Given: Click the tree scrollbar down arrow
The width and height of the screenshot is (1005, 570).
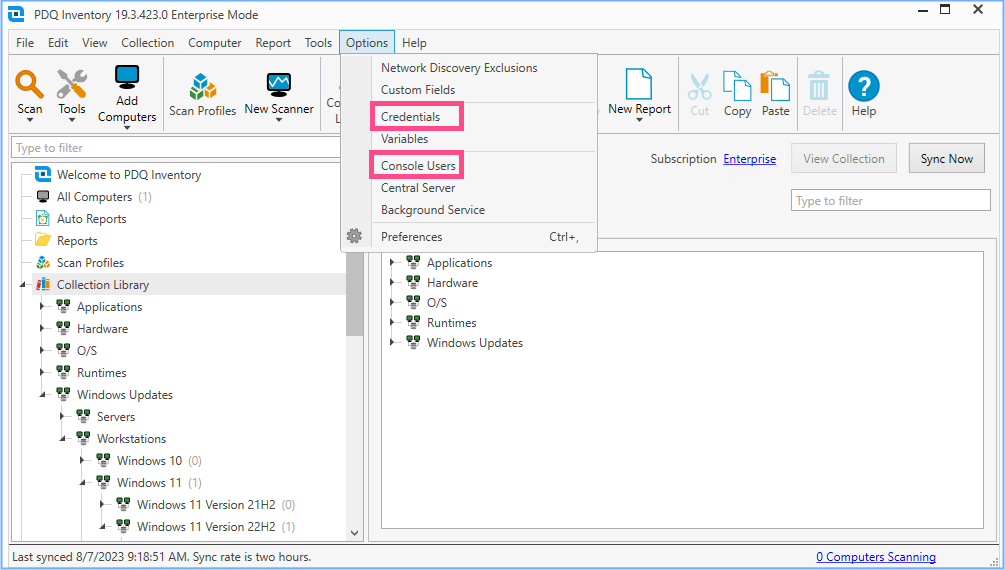Looking at the screenshot, I should (354, 533).
